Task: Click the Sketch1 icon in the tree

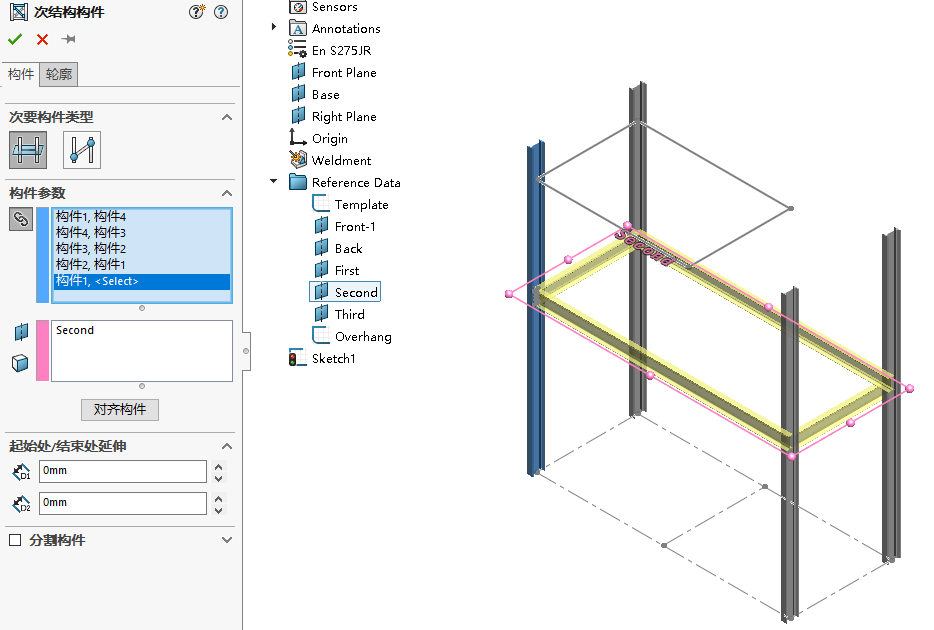Action: pyautogui.click(x=297, y=357)
